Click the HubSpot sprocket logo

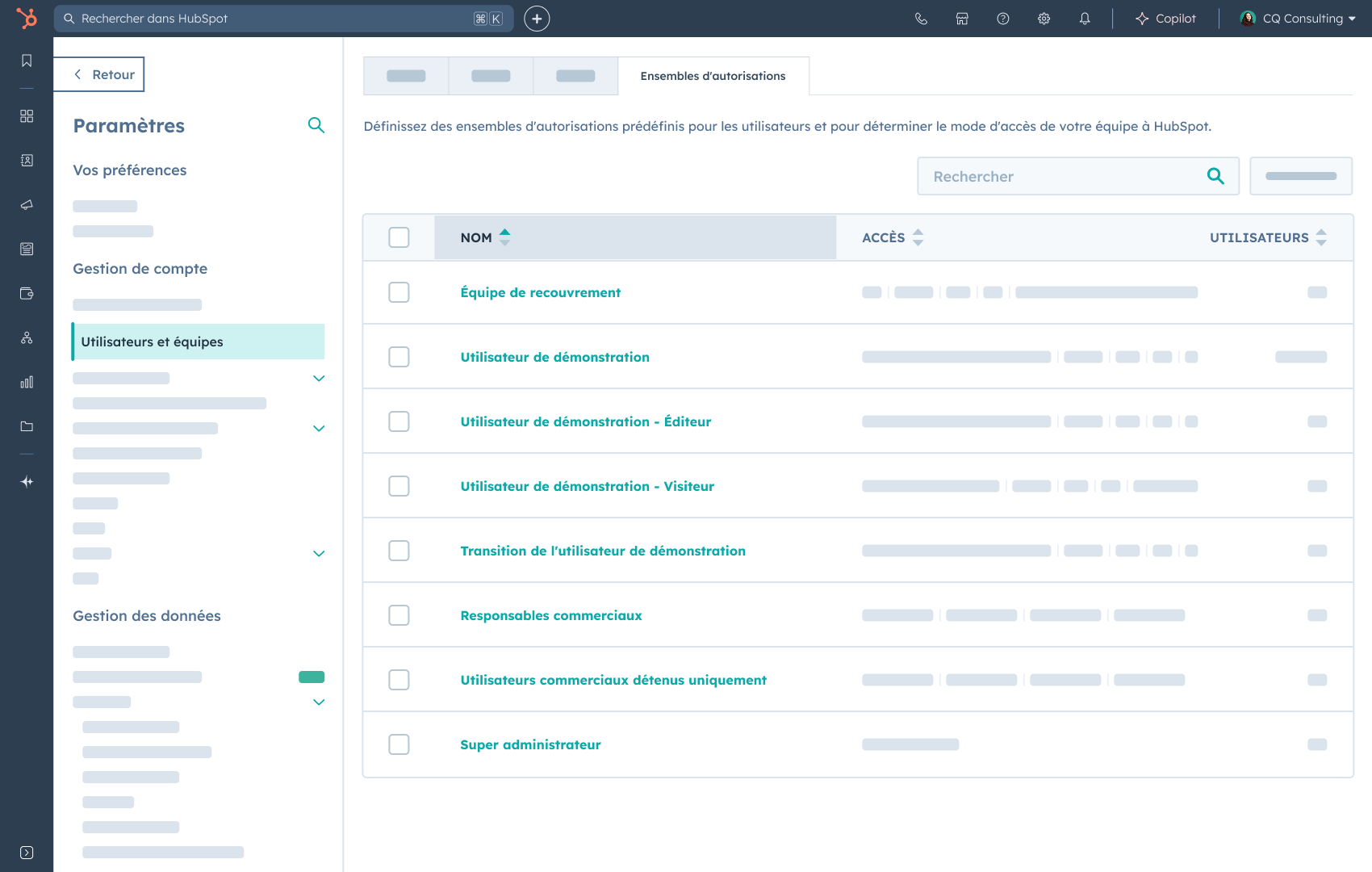[27, 18]
